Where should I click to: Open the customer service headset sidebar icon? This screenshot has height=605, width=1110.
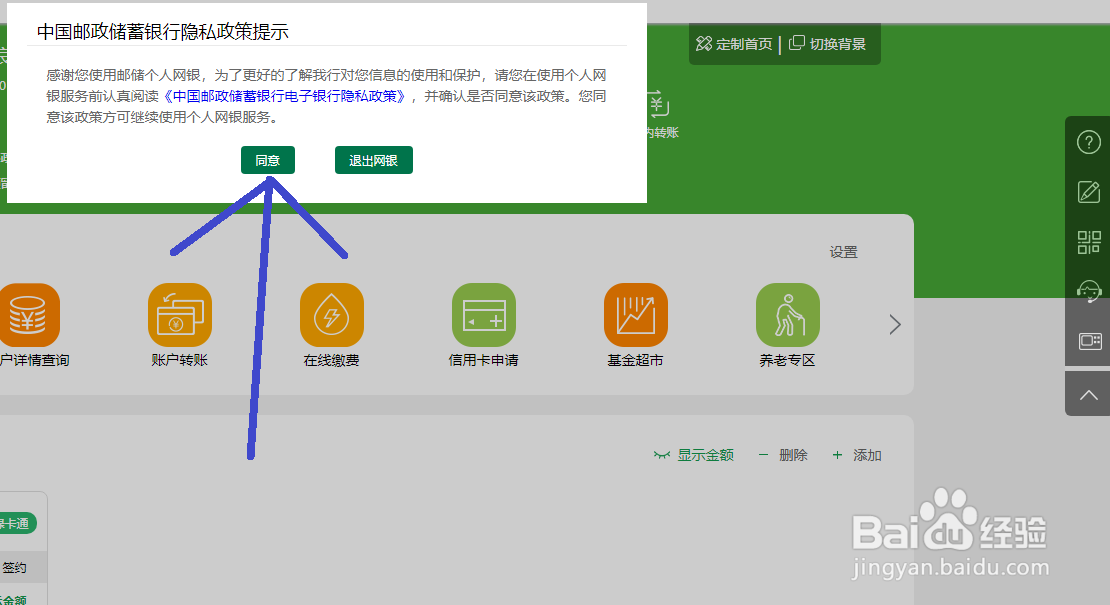1089,291
